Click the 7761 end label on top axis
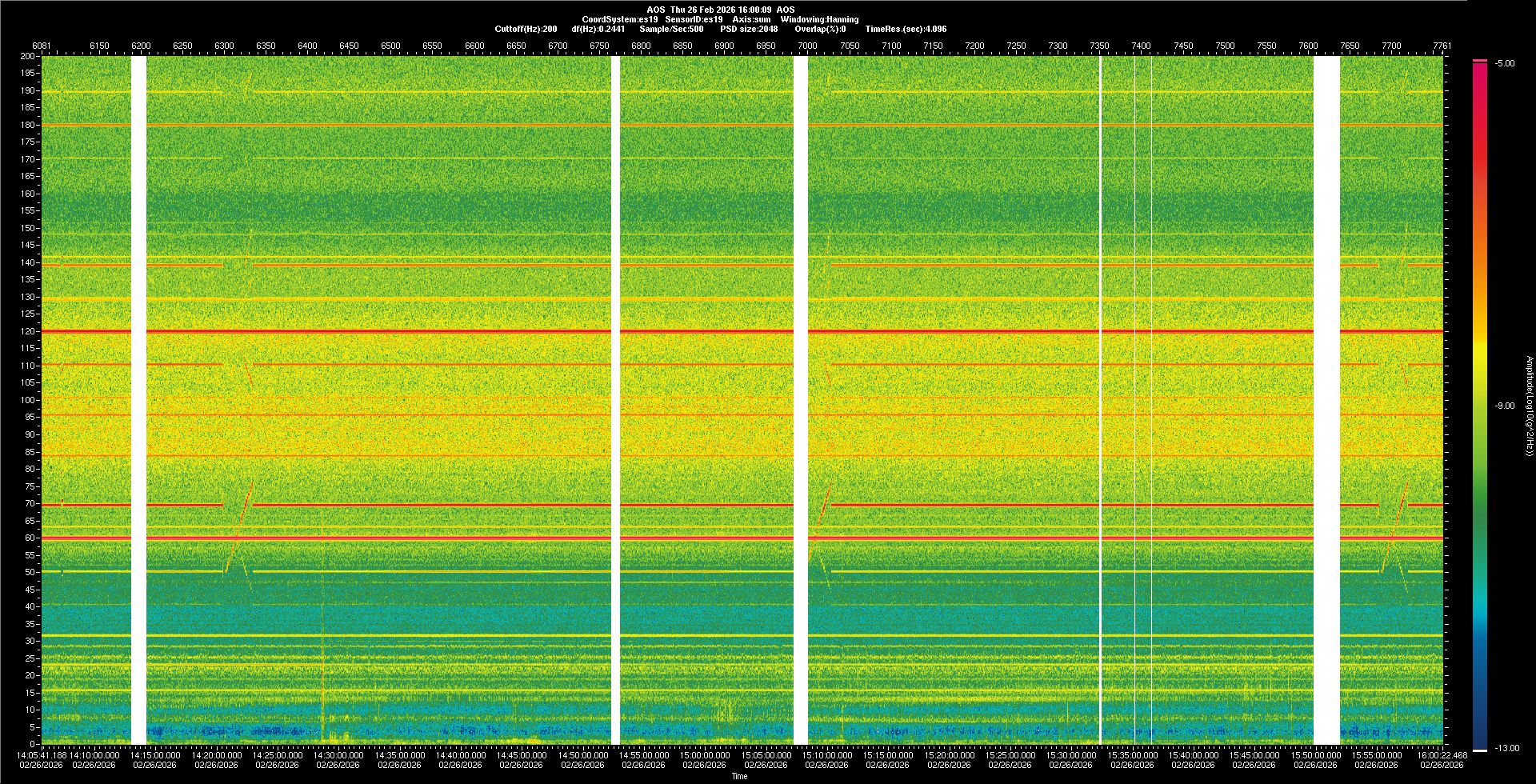The width and height of the screenshot is (1536, 784). tap(1442, 46)
